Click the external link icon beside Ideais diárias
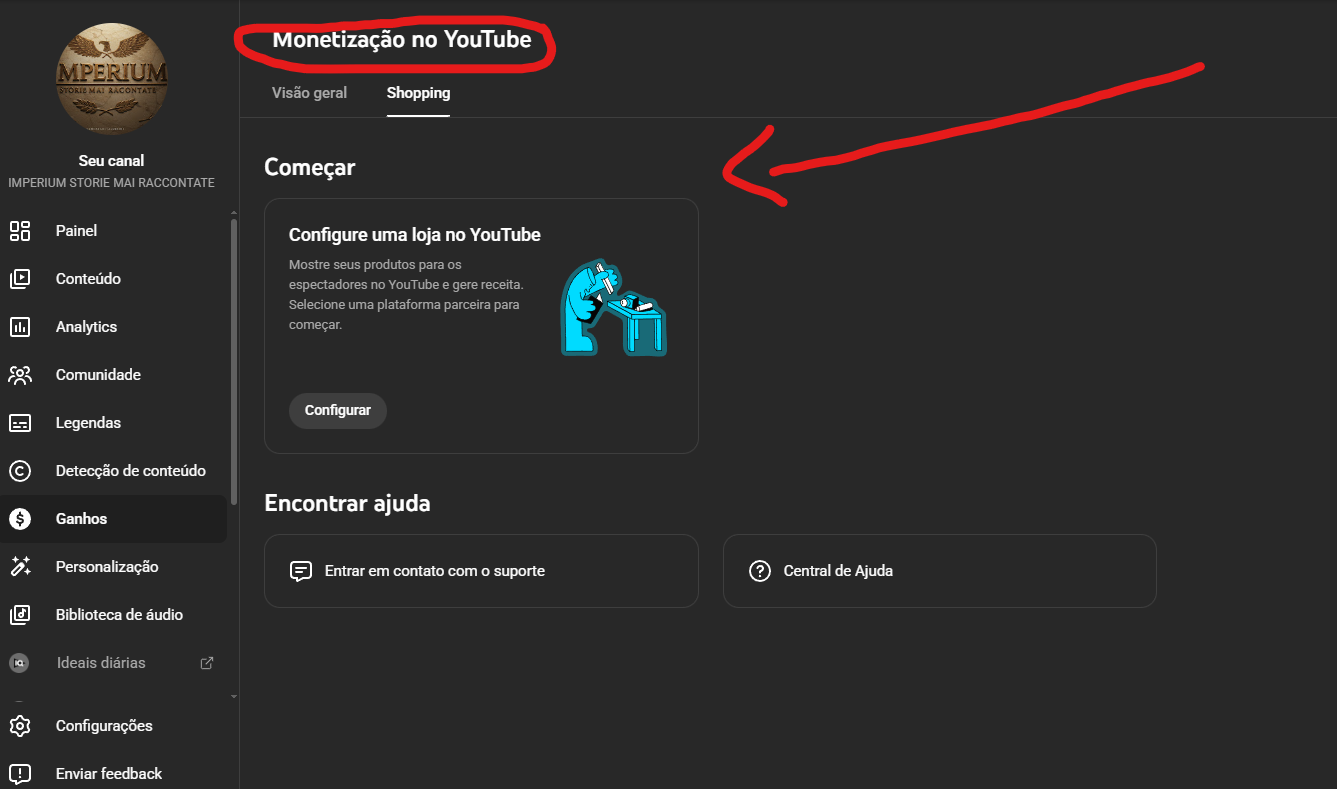Screen dimensions: 1337x789 point(207,663)
